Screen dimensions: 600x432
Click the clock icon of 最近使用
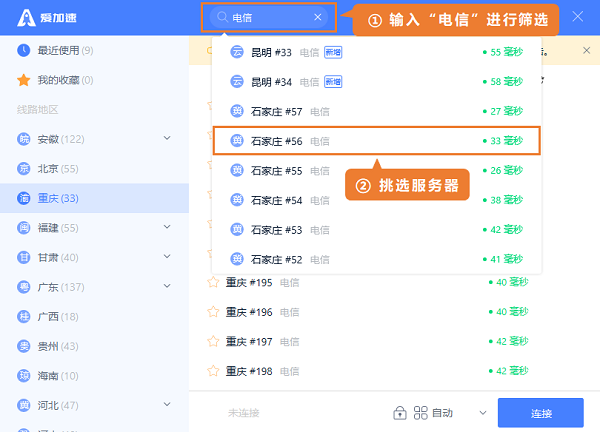coord(24,50)
